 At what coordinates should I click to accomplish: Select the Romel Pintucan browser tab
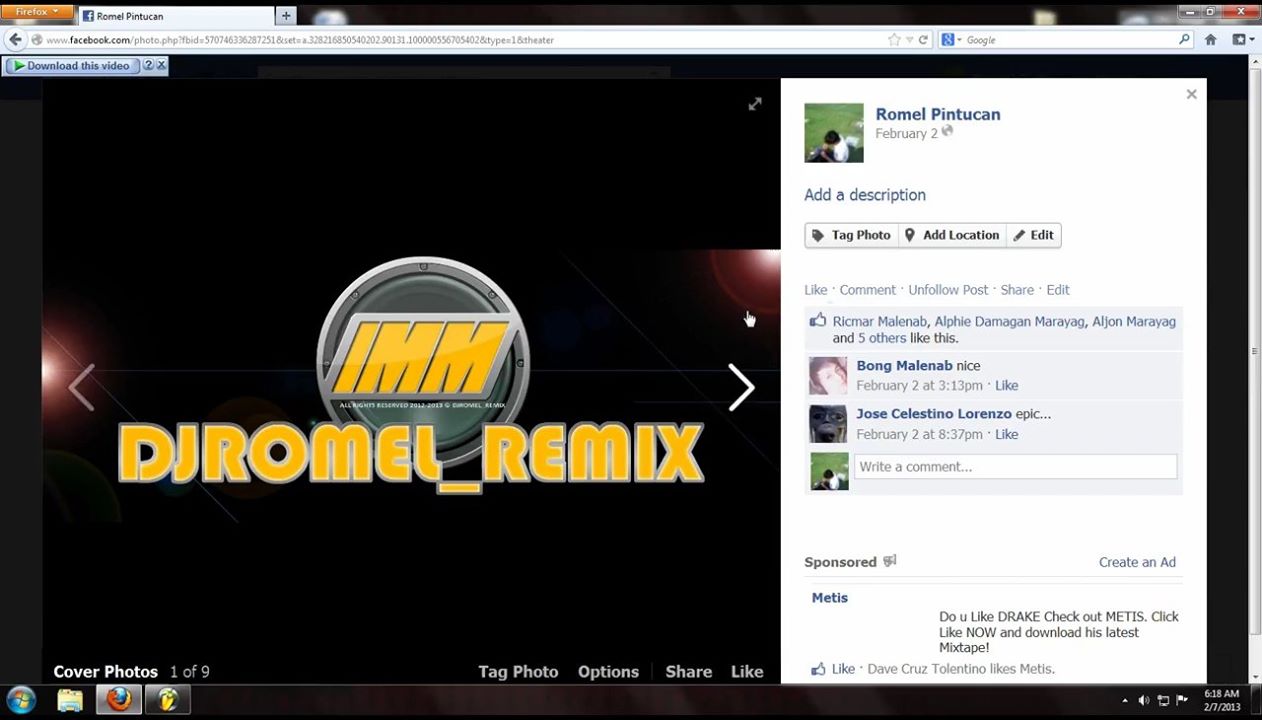click(x=175, y=16)
